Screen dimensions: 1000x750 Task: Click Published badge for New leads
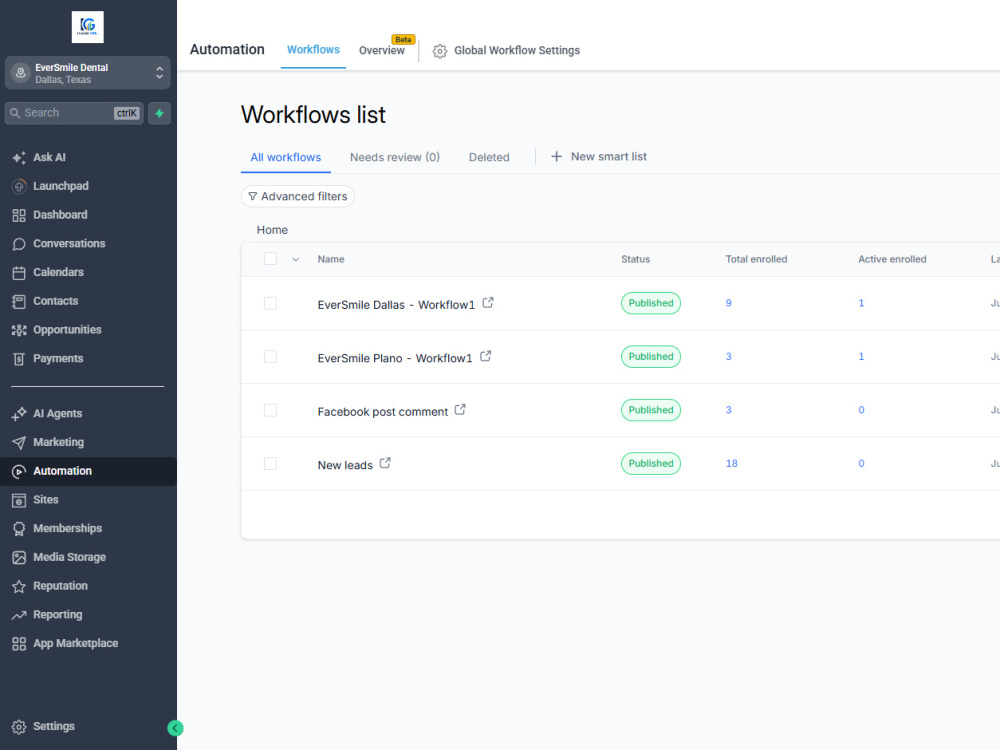coord(651,464)
